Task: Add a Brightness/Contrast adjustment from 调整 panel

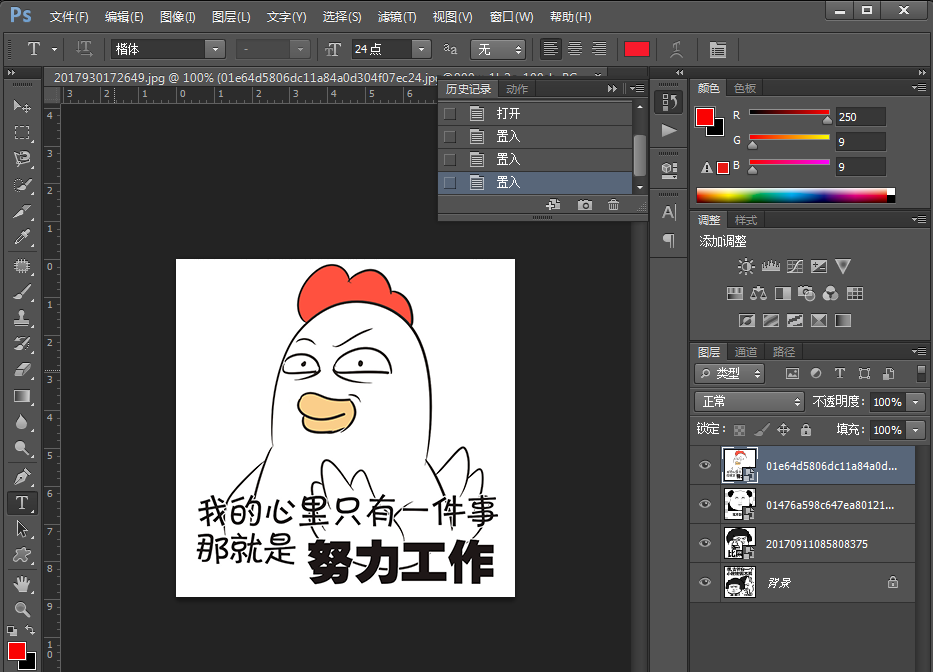Action: [745, 266]
